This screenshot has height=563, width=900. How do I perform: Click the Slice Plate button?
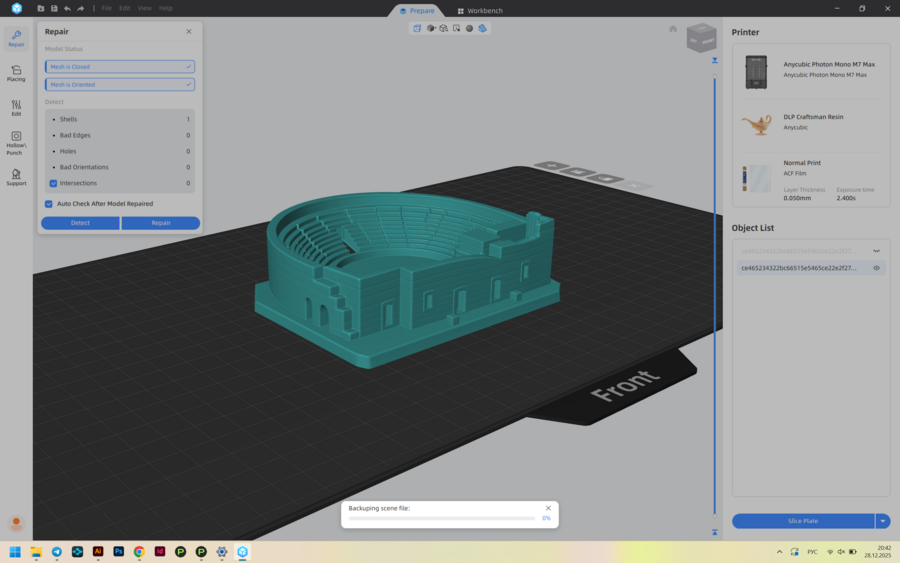pos(803,521)
